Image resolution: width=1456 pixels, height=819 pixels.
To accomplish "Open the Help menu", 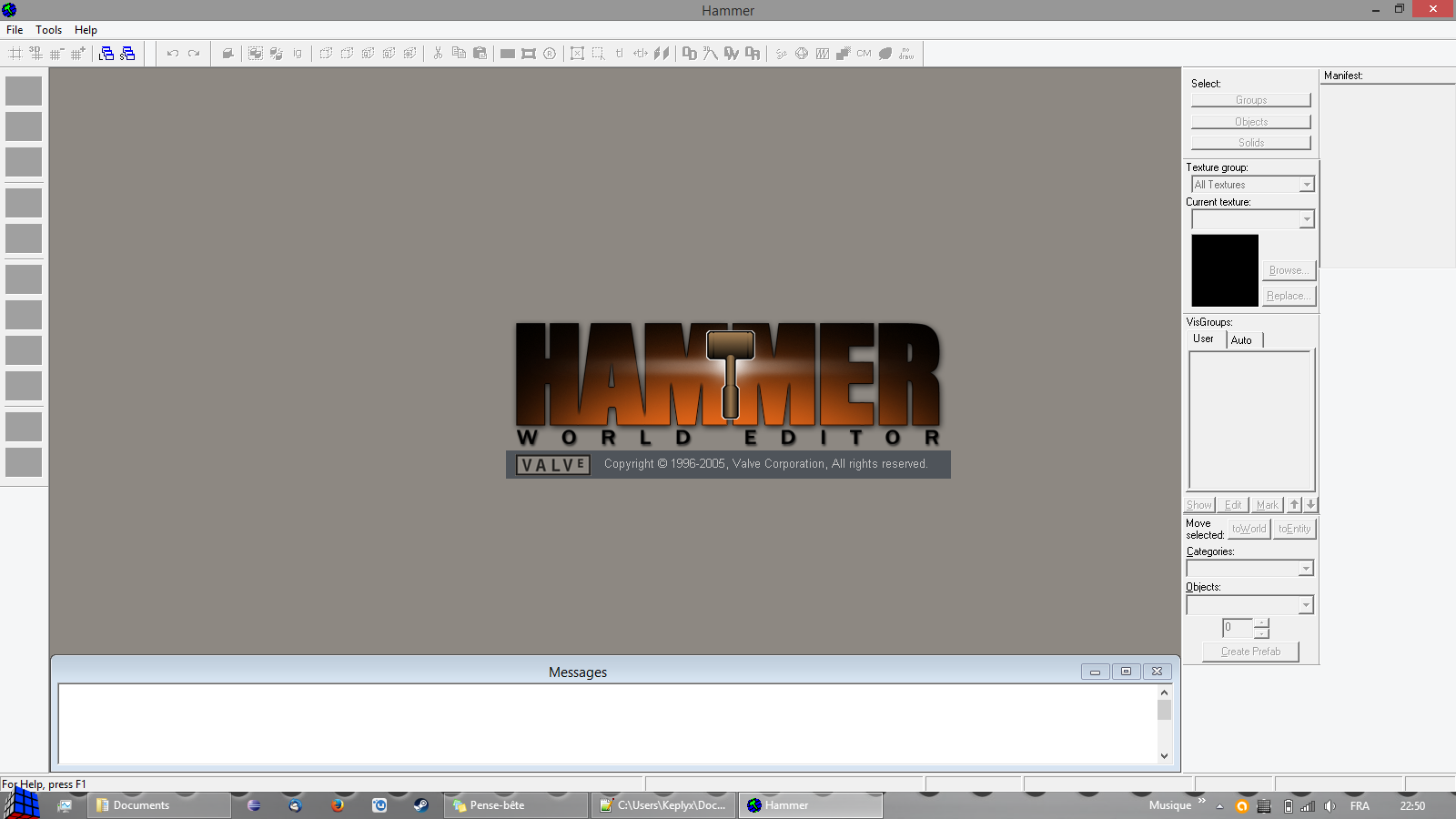I will coord(86,30).
